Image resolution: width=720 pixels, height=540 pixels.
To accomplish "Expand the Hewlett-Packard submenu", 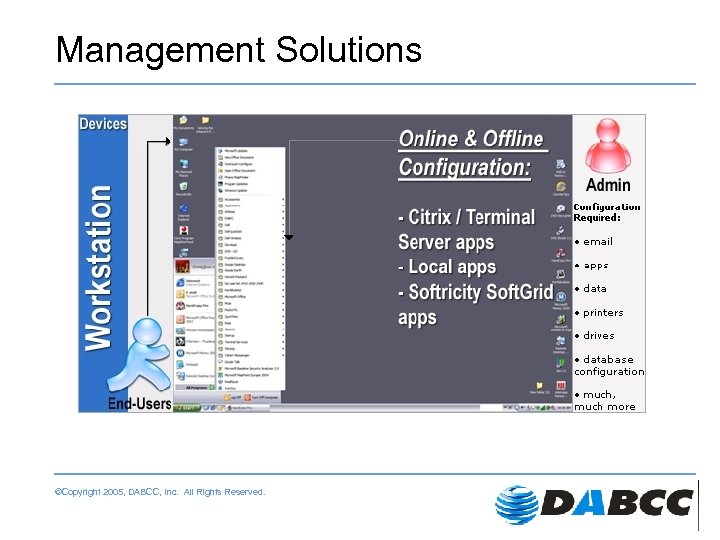I will pos(251,277).
